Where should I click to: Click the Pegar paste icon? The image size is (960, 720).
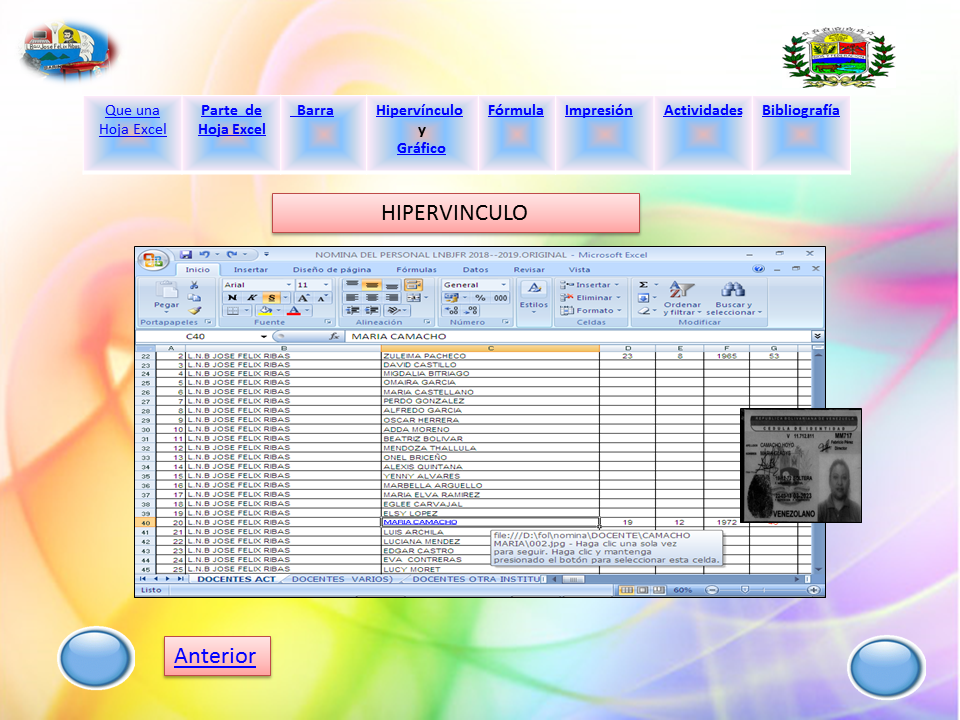[x=166, y=290]
